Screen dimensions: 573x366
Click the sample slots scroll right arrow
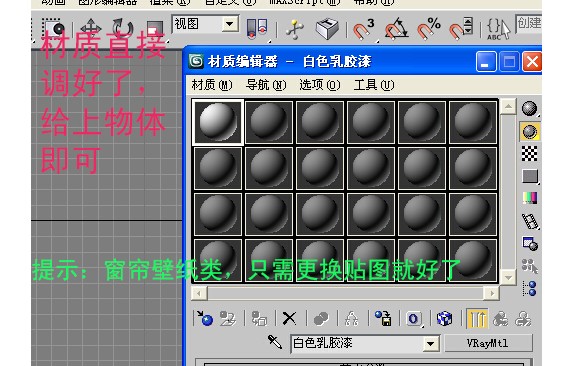tap(492, 293)
